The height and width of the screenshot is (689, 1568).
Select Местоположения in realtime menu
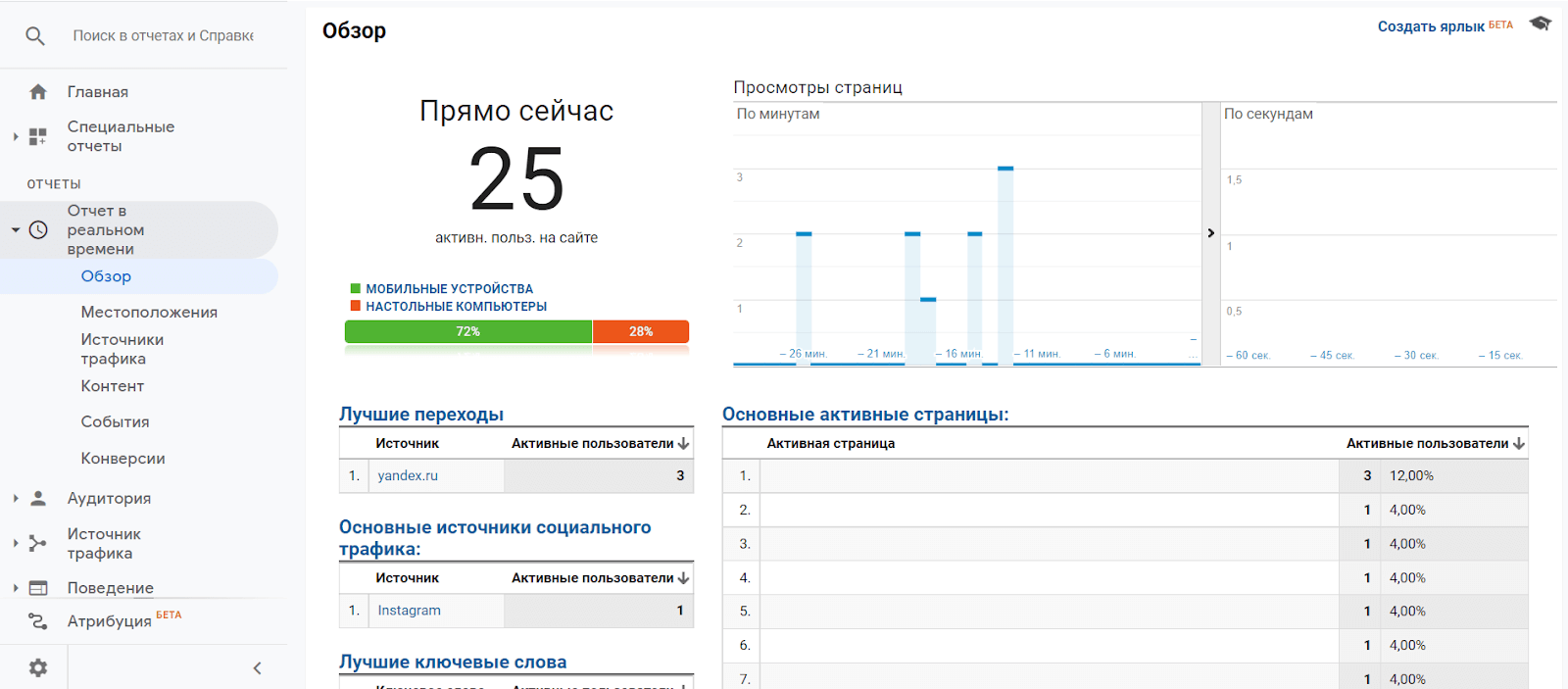(x=149, y=313)
